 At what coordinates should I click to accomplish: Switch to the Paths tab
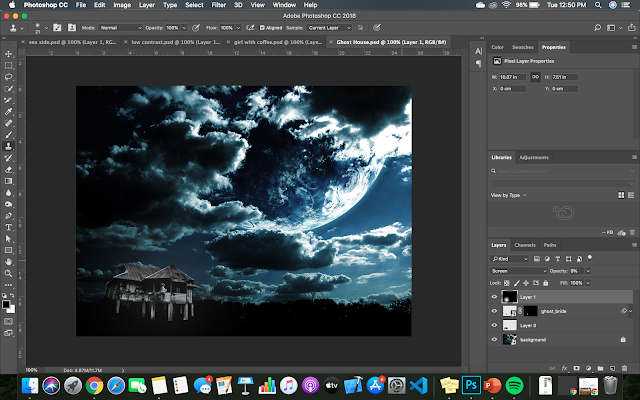tap(550, 245)
